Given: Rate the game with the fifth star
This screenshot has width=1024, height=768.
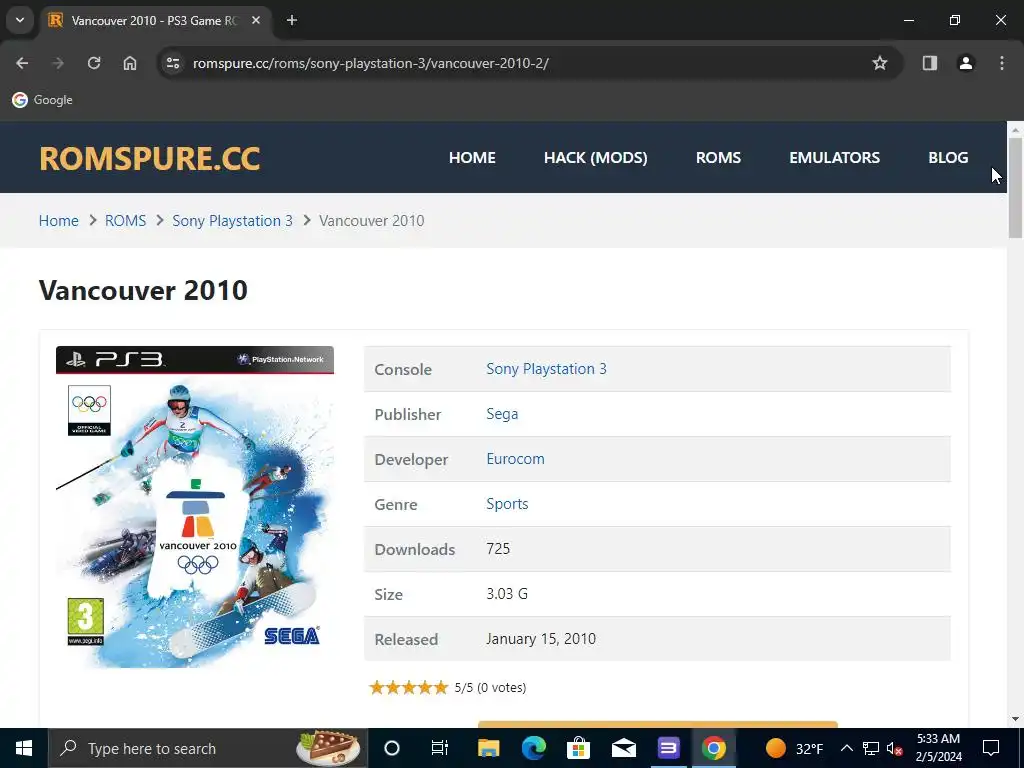Looking at the screenshot, I should click(441, 687).
